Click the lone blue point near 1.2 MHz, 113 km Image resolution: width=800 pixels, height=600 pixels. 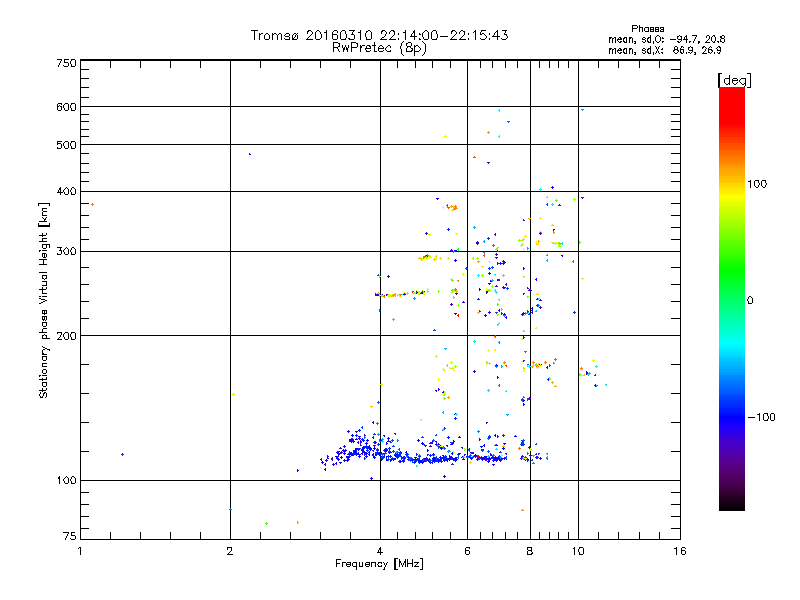point(122,454)
